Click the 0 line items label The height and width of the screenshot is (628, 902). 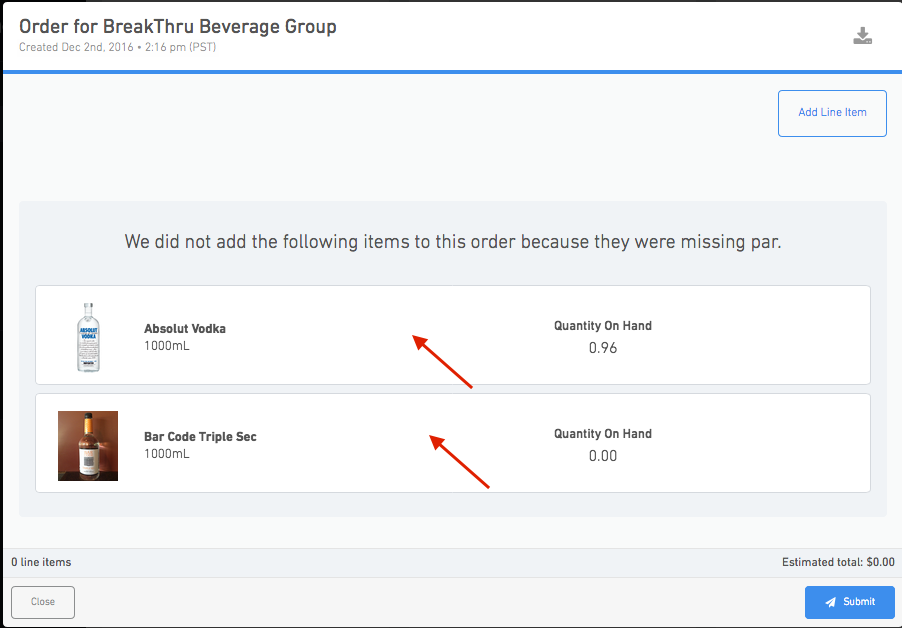coord(41,562)
